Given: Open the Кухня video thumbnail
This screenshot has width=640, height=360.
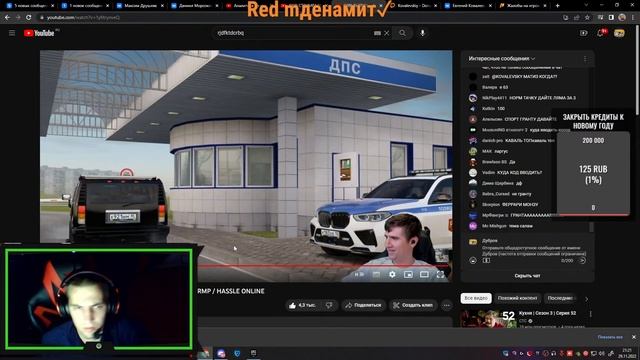Looking at the screenshot, I should point(488,318).
